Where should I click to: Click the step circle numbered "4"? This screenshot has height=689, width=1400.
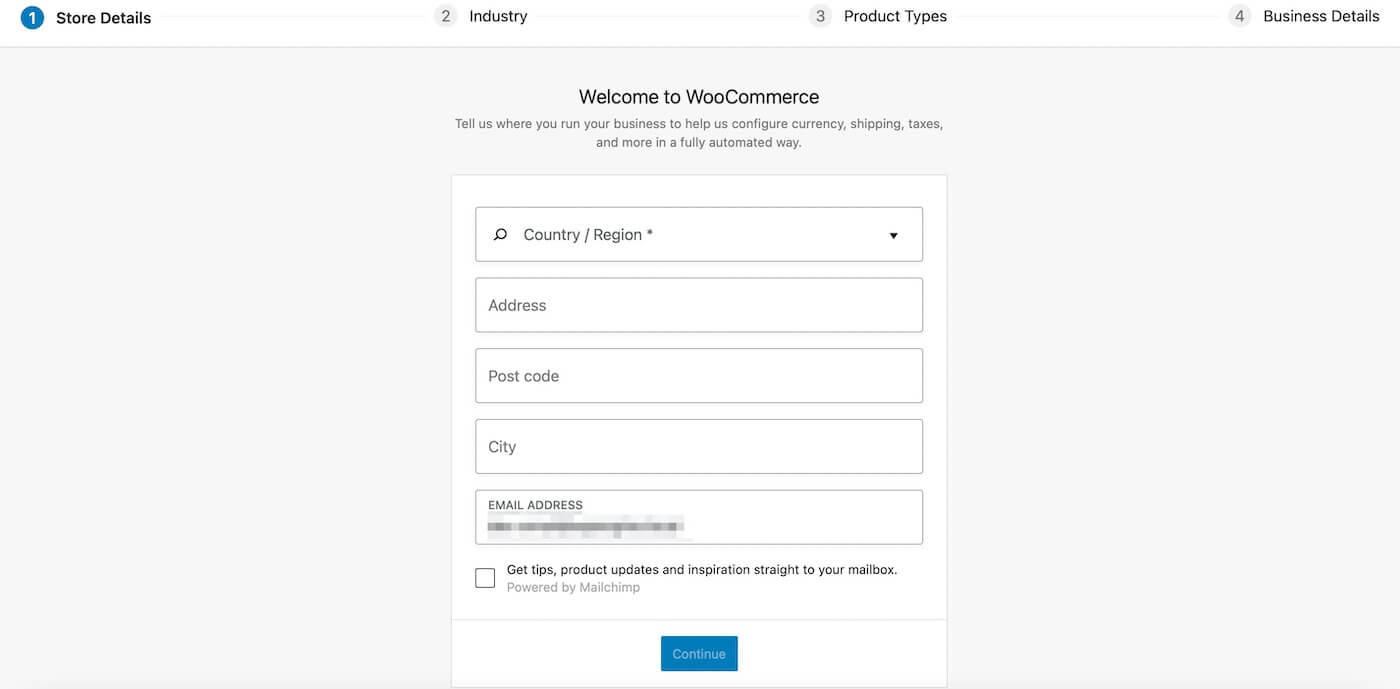(x=1239, y=15)
